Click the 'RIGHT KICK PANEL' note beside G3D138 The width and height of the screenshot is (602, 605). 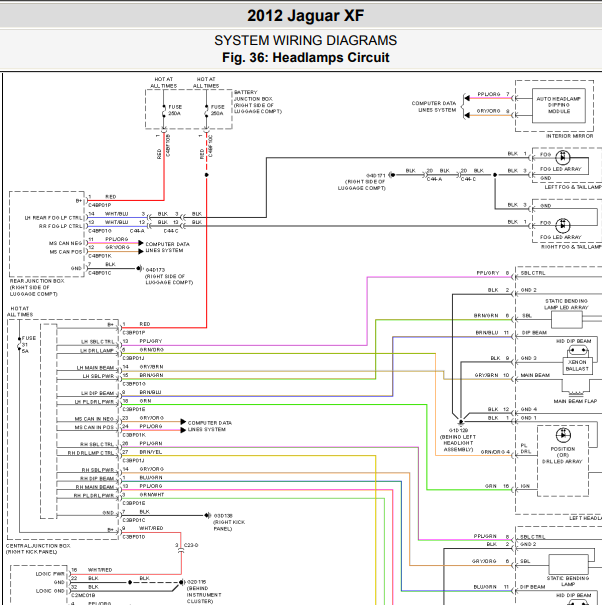[x=229, y=526]
